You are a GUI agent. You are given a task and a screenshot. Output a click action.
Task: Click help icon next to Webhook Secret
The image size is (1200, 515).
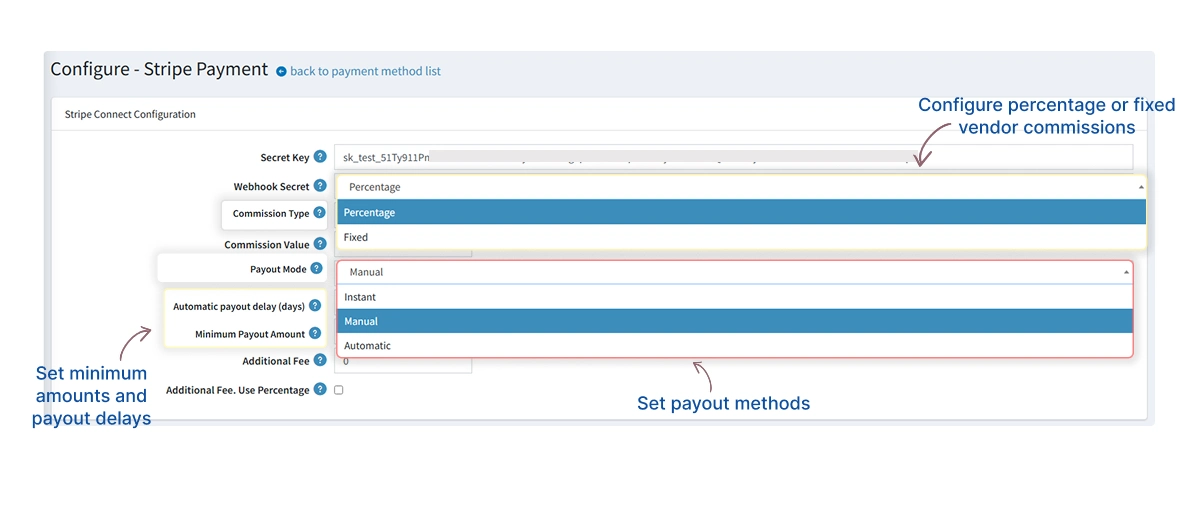[x=320, y=186]
